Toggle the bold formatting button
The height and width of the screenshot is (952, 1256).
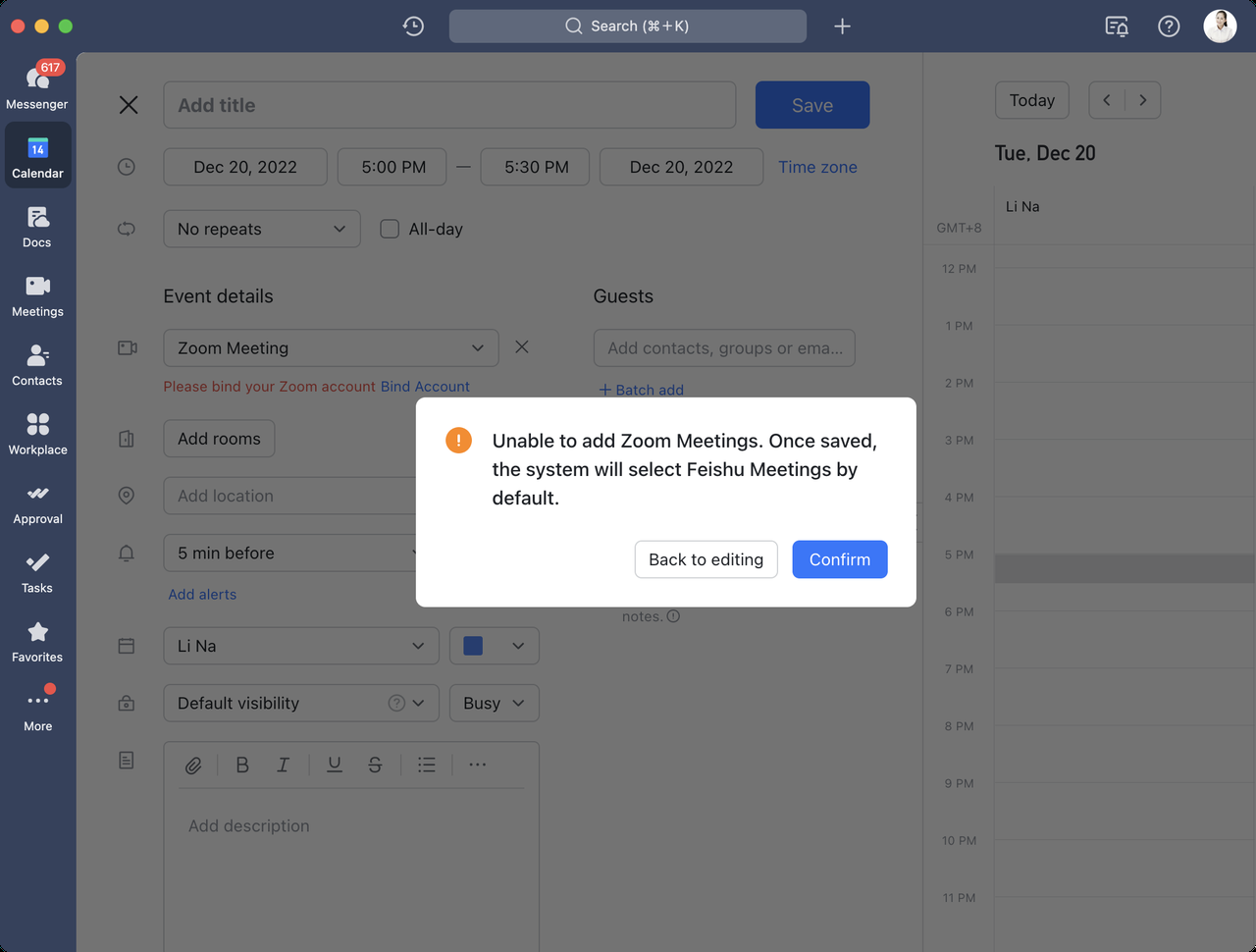click(x=242, y=765)
